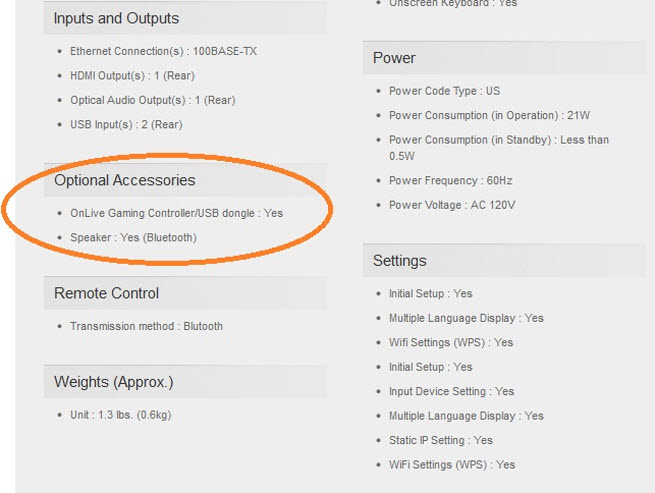Select the Speaker Yes (Bluetooth) entry

point(133,237)
